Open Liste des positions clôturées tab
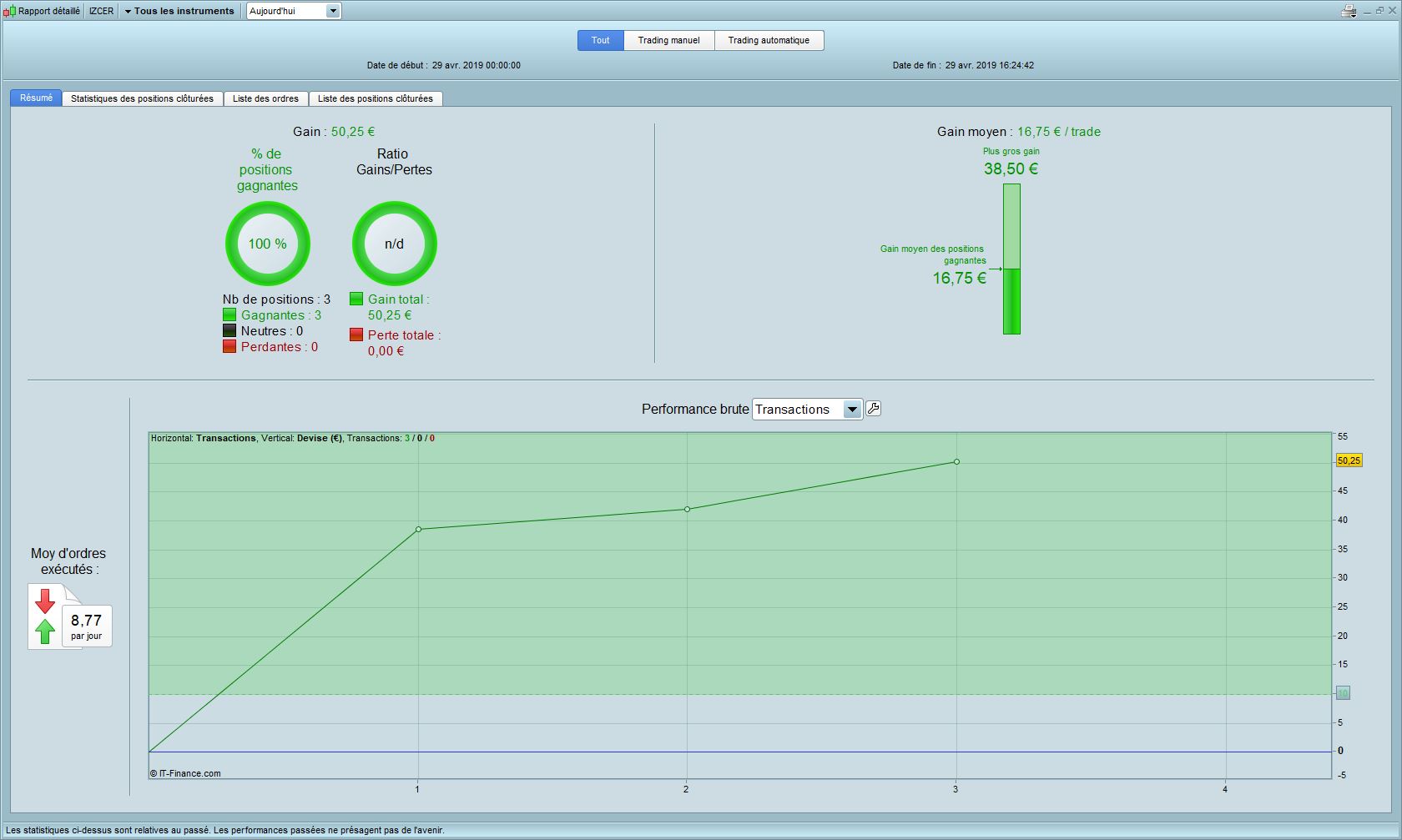 click(x=375, y=98)
